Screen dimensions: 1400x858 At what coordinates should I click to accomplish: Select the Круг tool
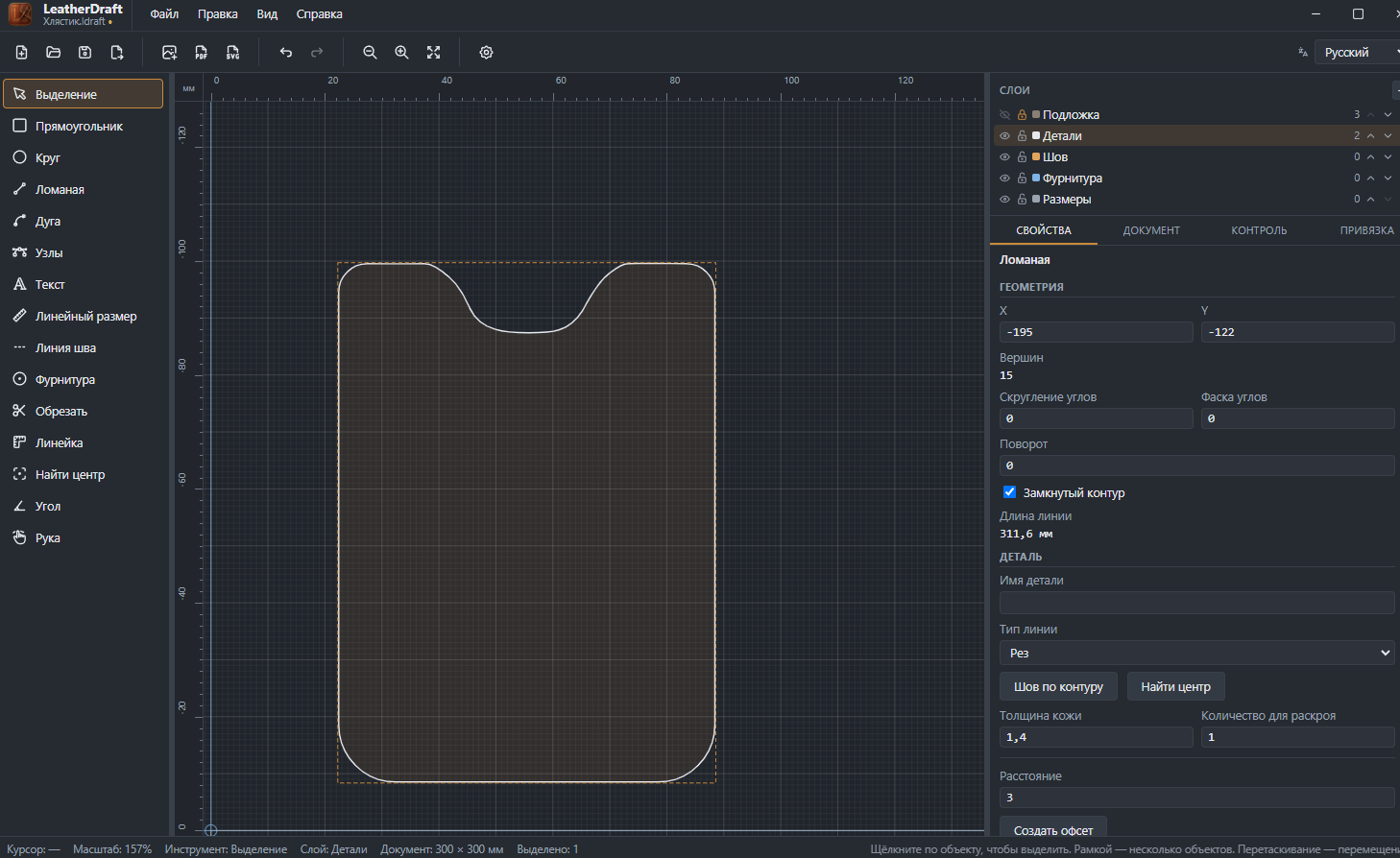[x=84, y=157]
